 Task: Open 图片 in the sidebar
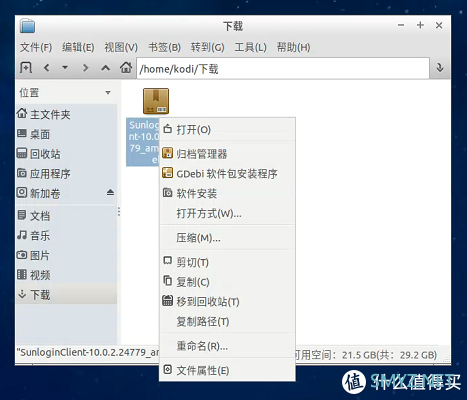tap(66, 255)
